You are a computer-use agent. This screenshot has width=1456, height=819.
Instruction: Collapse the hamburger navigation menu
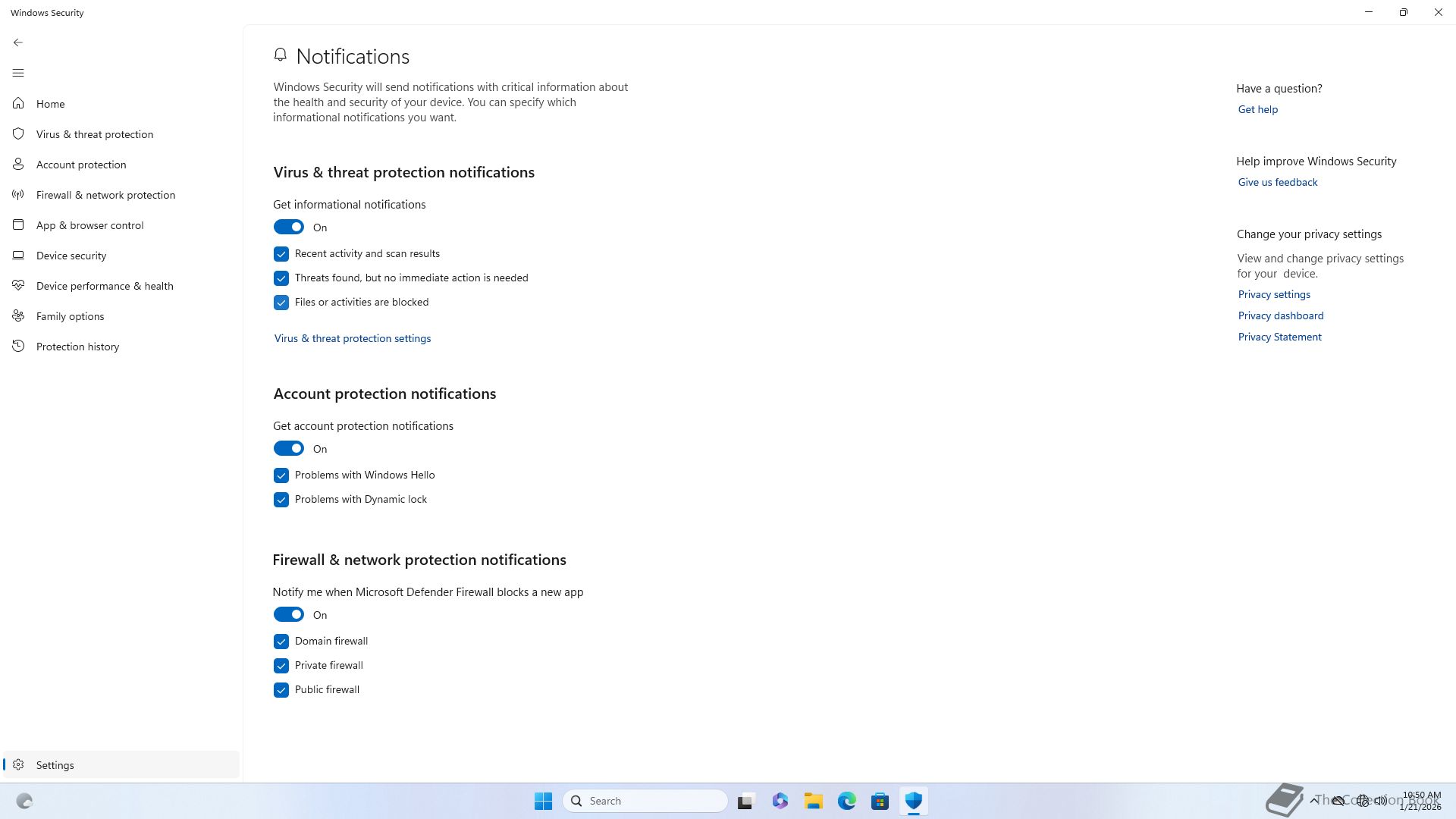tap(18, 73)
